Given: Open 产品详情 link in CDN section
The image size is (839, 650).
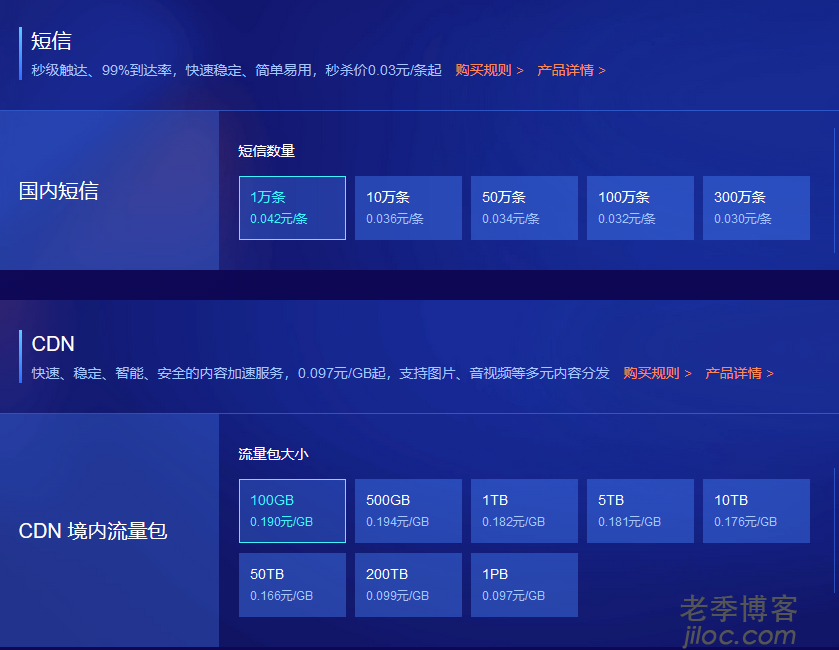Looking at the screenshot, I should [739, 373].
